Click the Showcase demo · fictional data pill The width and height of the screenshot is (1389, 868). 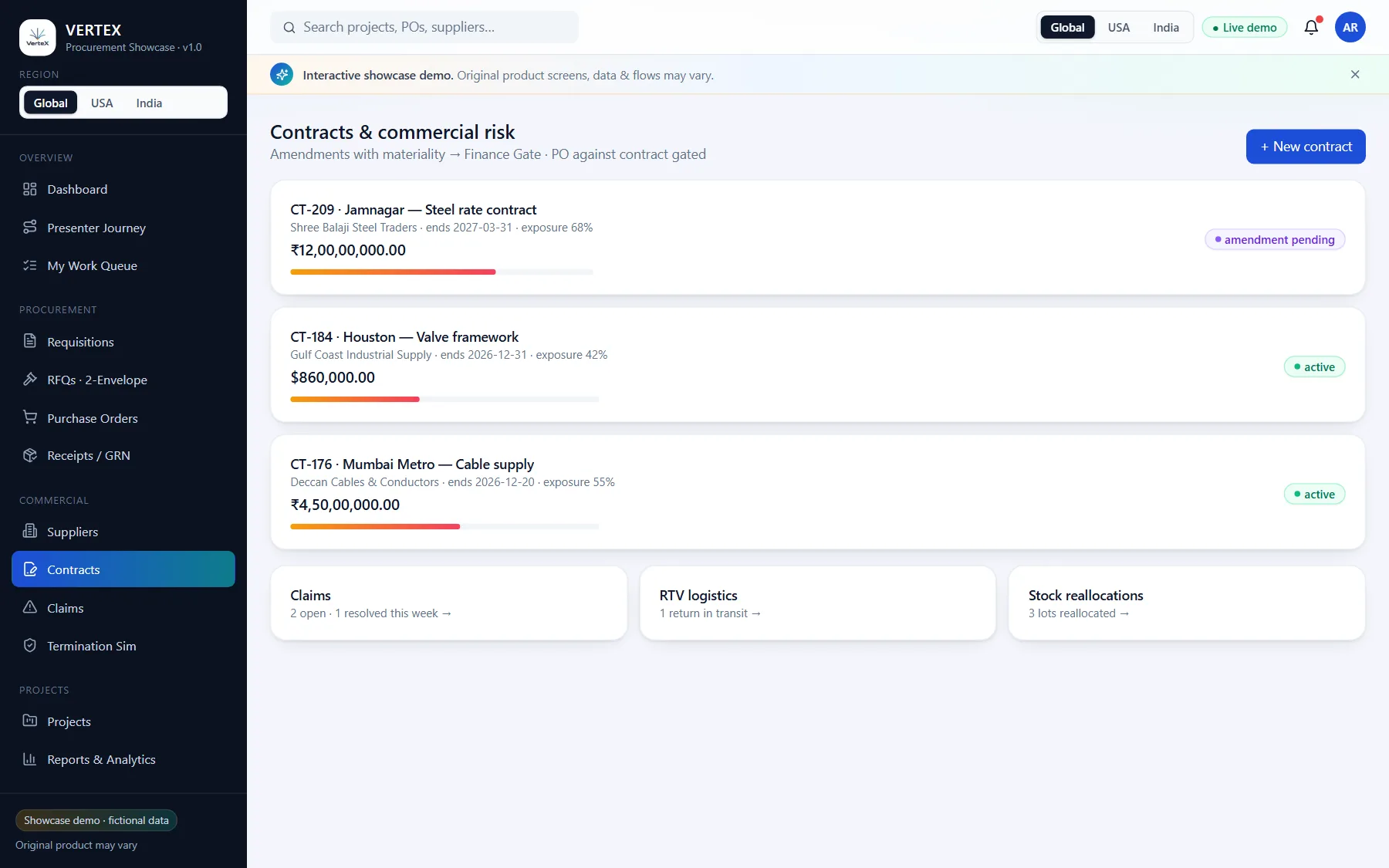tap(96, 820)
